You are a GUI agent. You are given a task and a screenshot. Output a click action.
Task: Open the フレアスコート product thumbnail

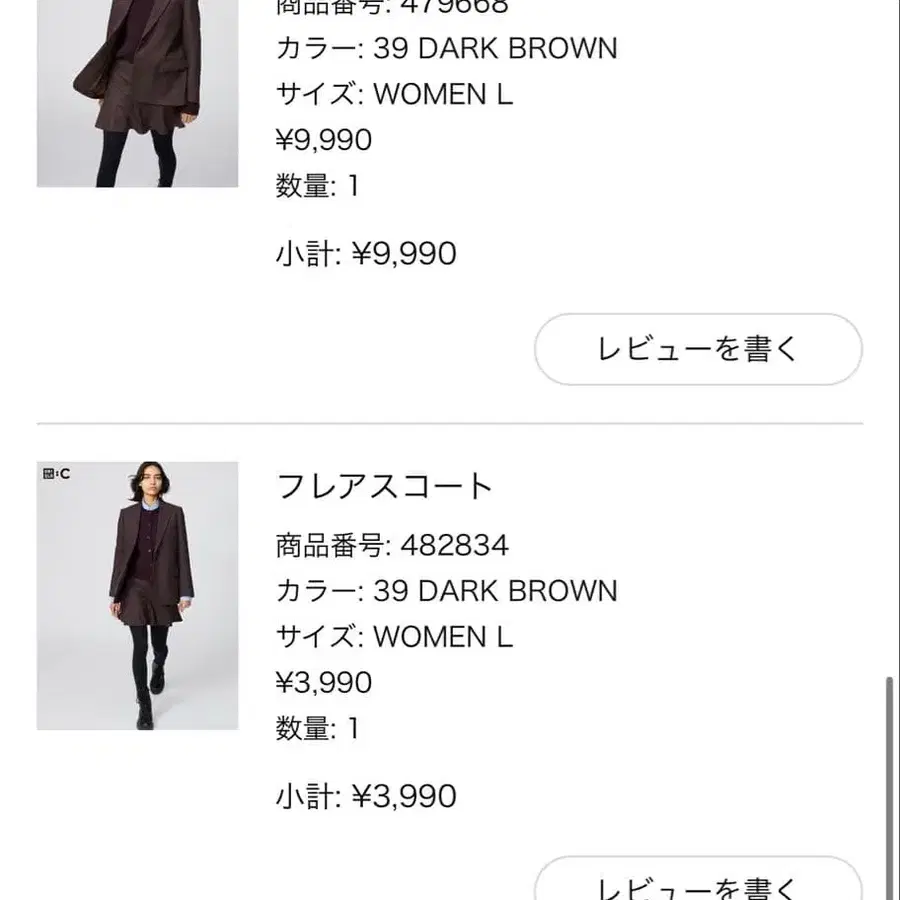click(137, 595)
